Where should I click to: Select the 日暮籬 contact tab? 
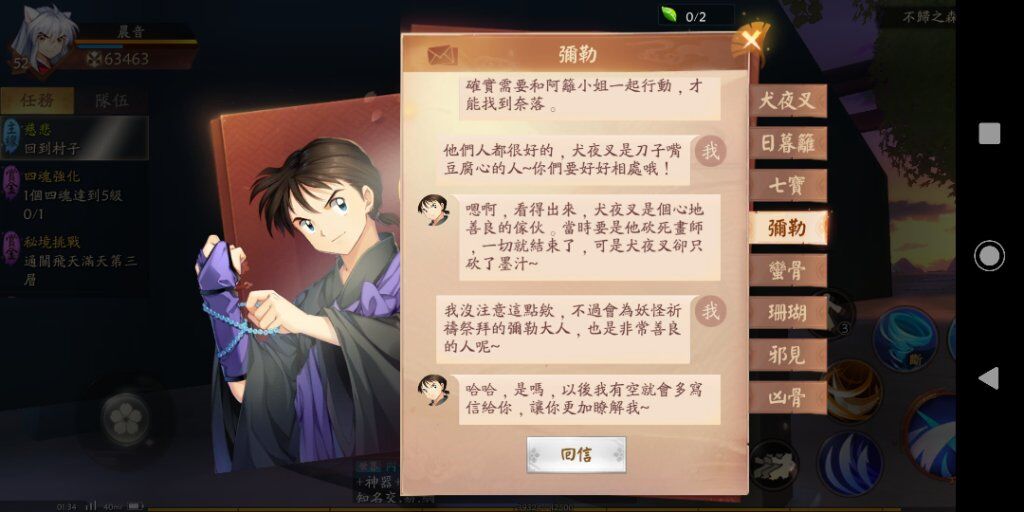tap(788, 144)
